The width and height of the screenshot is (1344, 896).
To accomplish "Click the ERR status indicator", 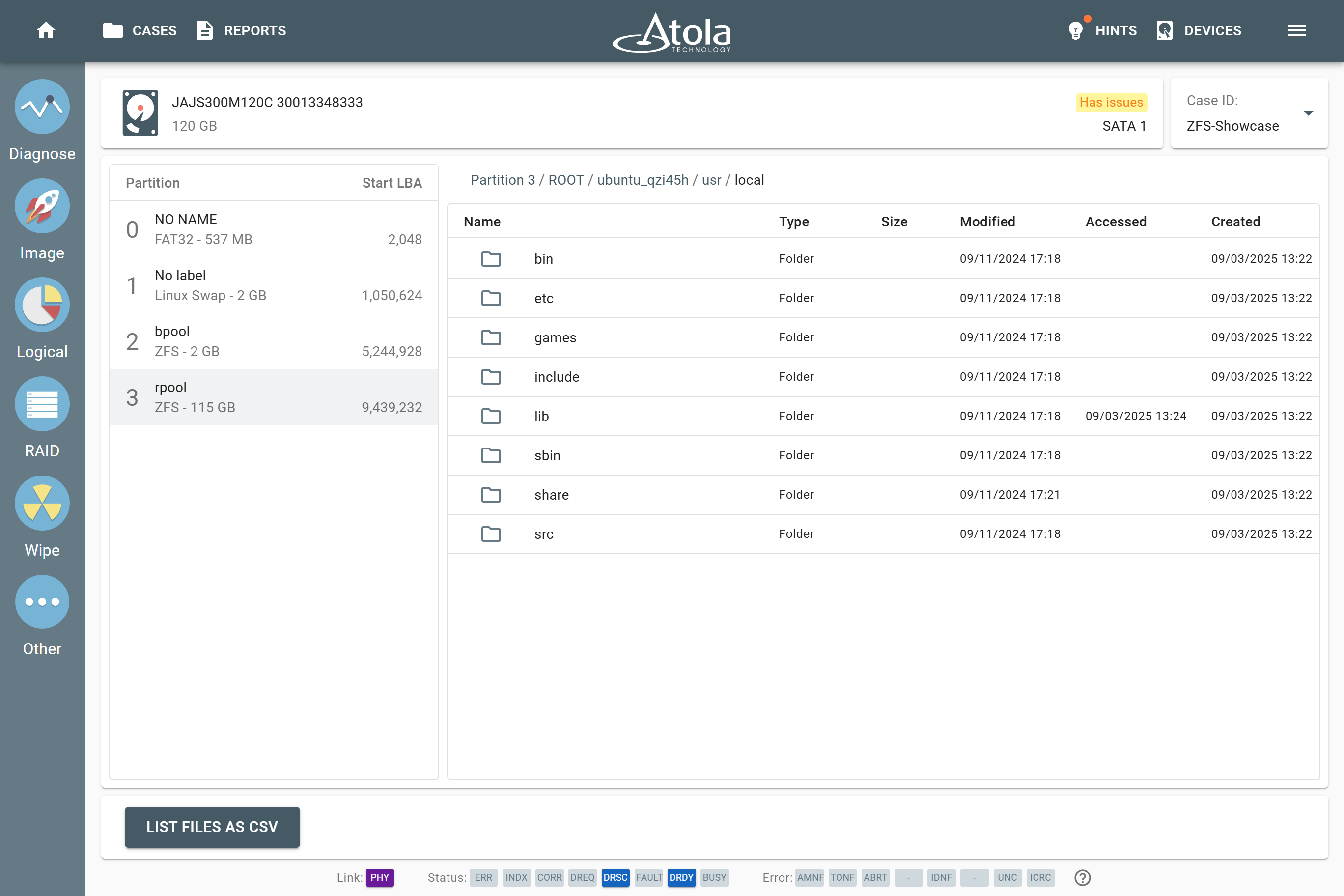I will pyautogui.click(x=483, y=878).
